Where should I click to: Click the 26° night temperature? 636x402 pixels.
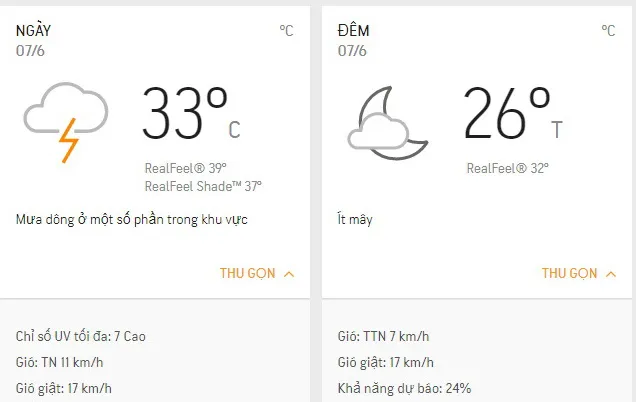click(x=507, y=113)
